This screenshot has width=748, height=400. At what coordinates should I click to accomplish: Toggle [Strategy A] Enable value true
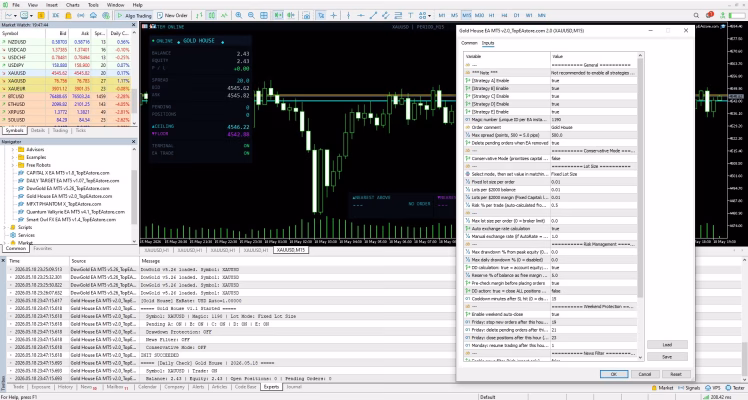click(593, 81)
